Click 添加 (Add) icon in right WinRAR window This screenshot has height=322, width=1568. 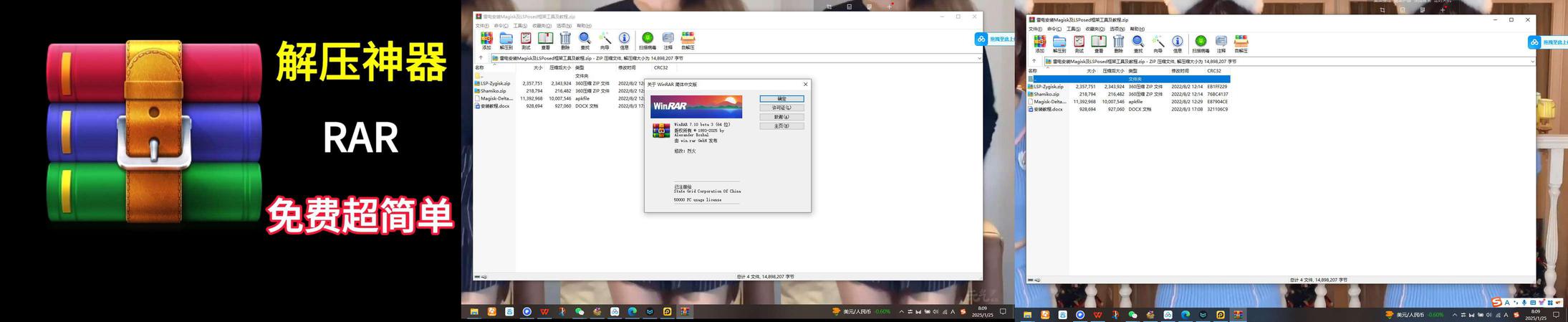[1039, 43]
